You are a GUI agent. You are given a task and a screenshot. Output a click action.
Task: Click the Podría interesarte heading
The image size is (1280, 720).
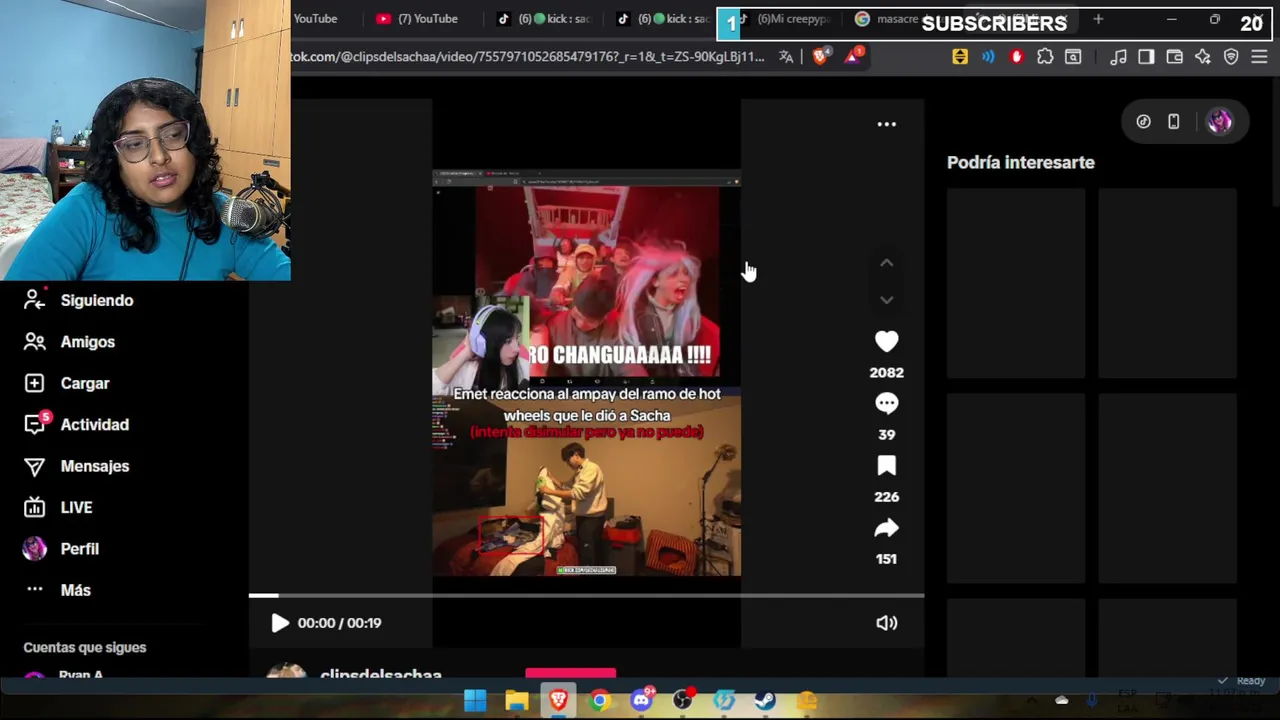pyautogui.click(x=1021, y=162)
